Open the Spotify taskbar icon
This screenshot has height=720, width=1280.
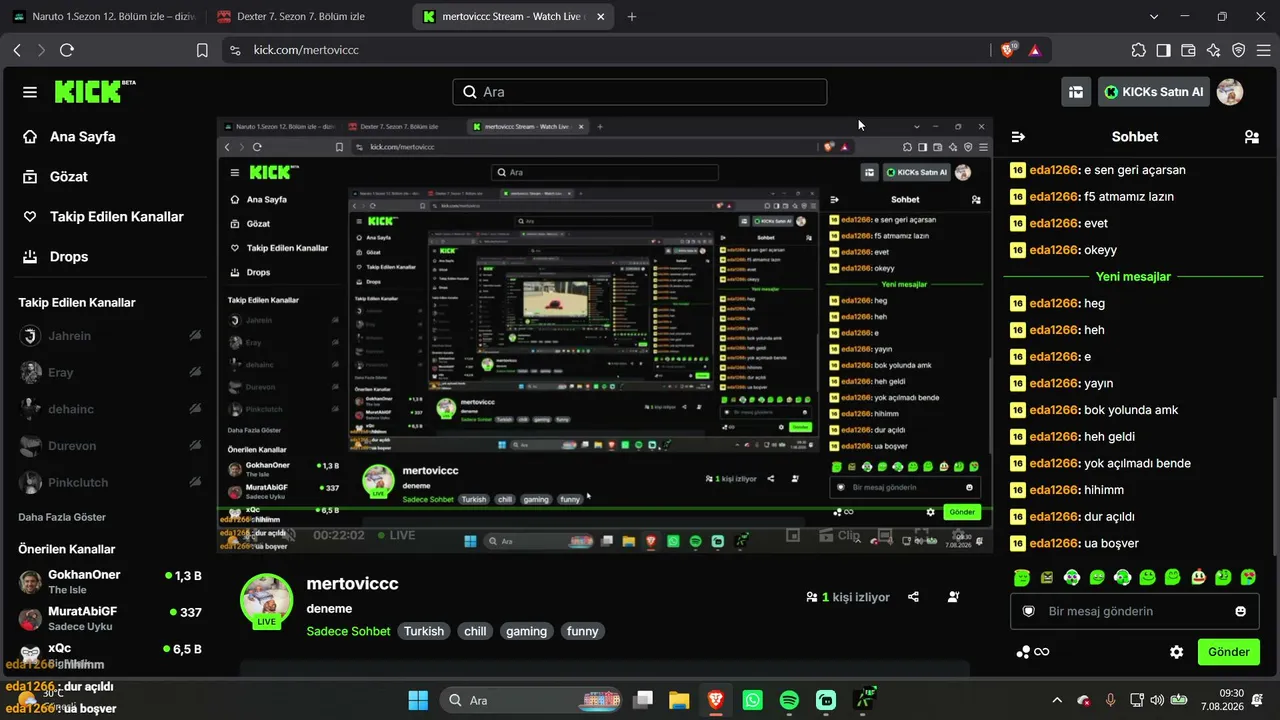[x=789, y=700]
